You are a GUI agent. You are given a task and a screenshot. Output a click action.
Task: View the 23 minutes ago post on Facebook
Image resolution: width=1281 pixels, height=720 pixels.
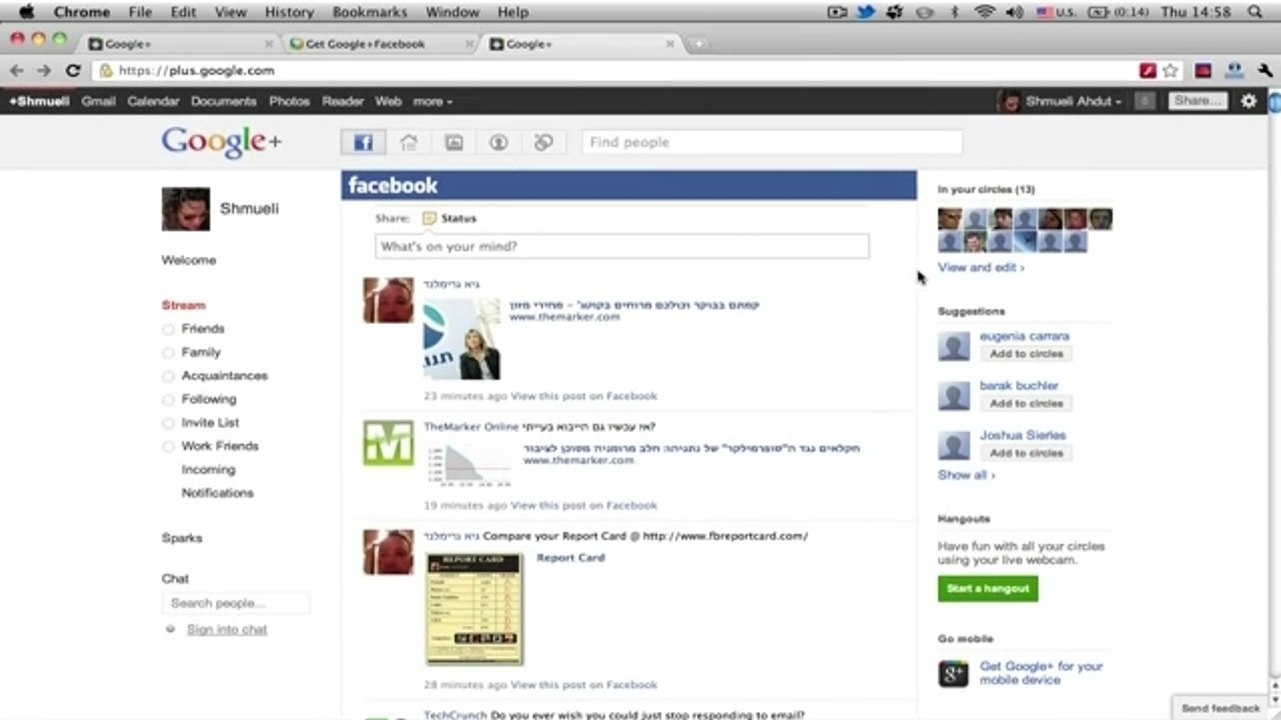(584, 396)
